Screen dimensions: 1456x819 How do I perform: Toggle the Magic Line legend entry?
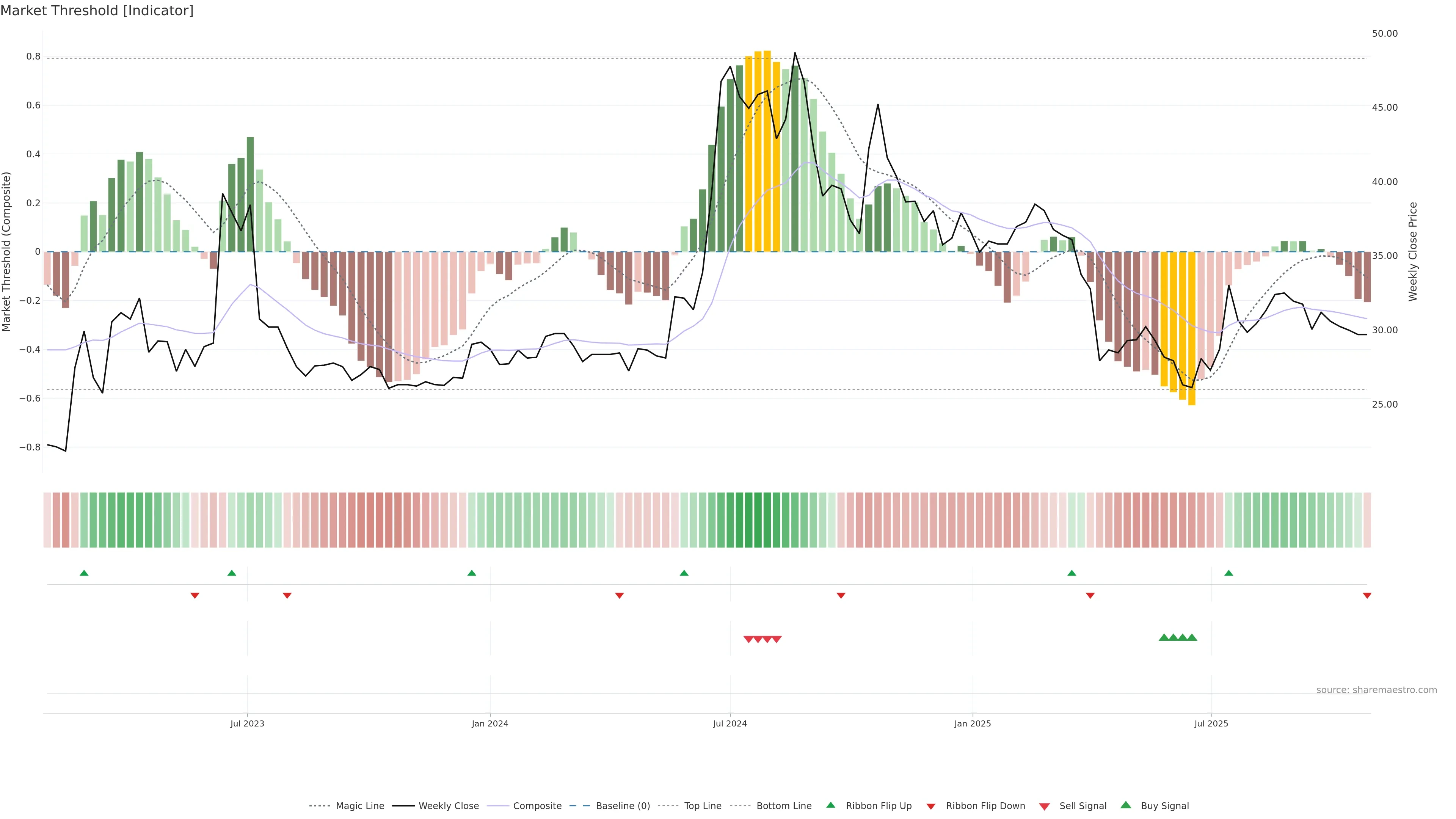(359, 806)
